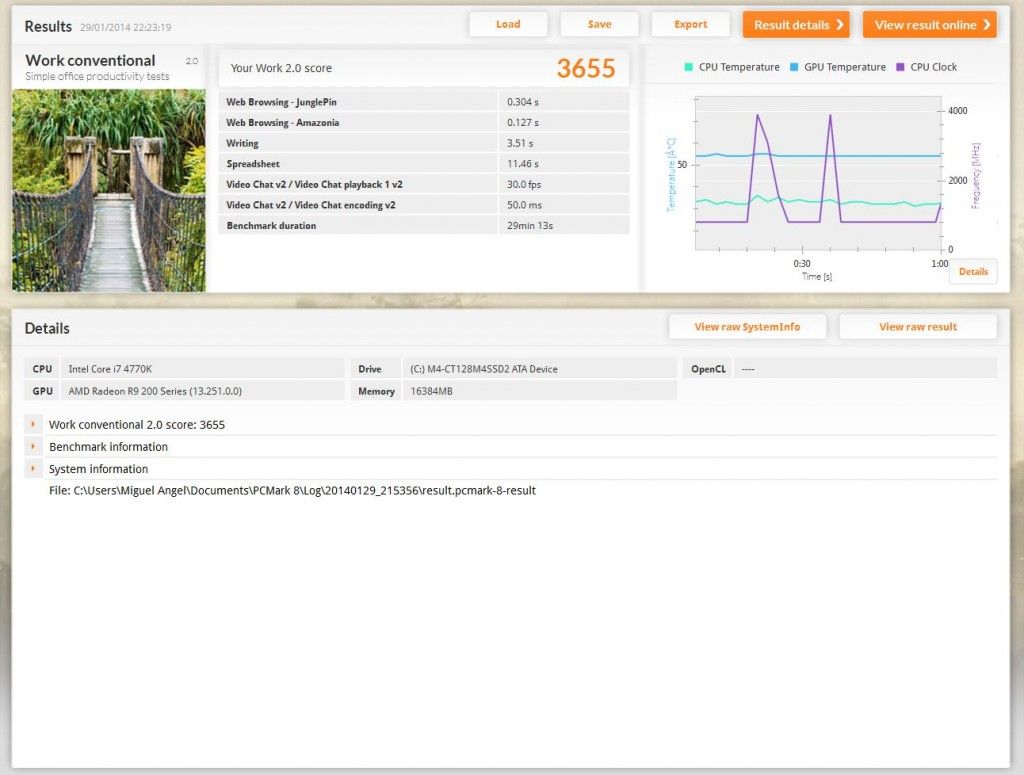Click the AMD Radeon R9 200 Series value
This screenshot has width=1024, height=775.
coord(155,391)
